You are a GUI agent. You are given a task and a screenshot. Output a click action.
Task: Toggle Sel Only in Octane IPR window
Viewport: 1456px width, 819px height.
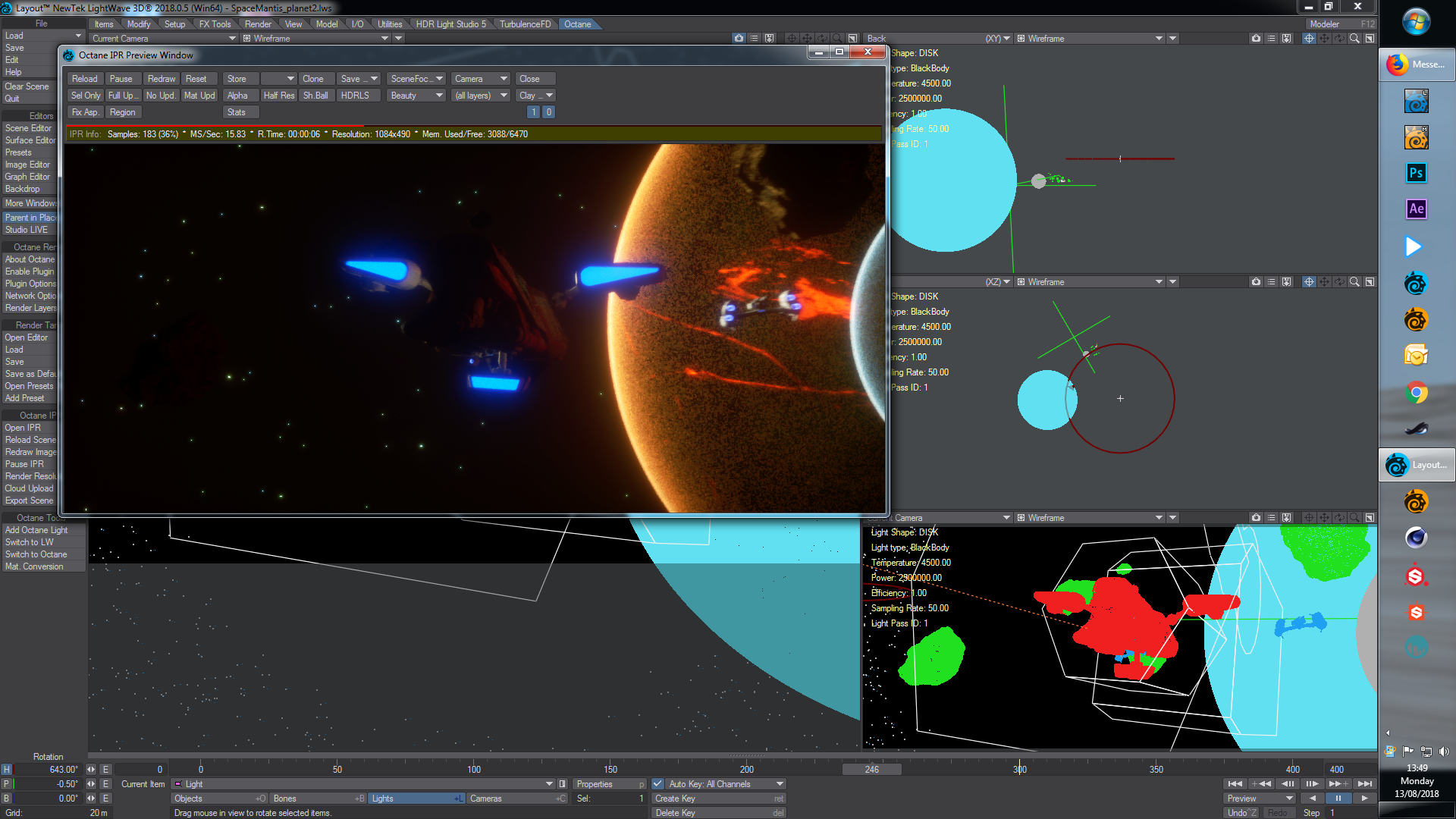click(x=85, y=96)
